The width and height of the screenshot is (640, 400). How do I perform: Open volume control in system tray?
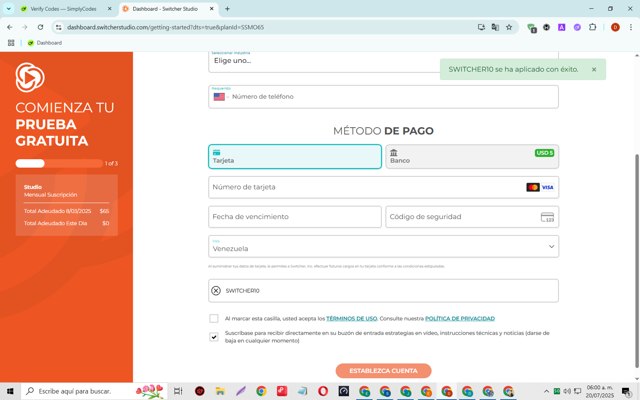point(567,391)
